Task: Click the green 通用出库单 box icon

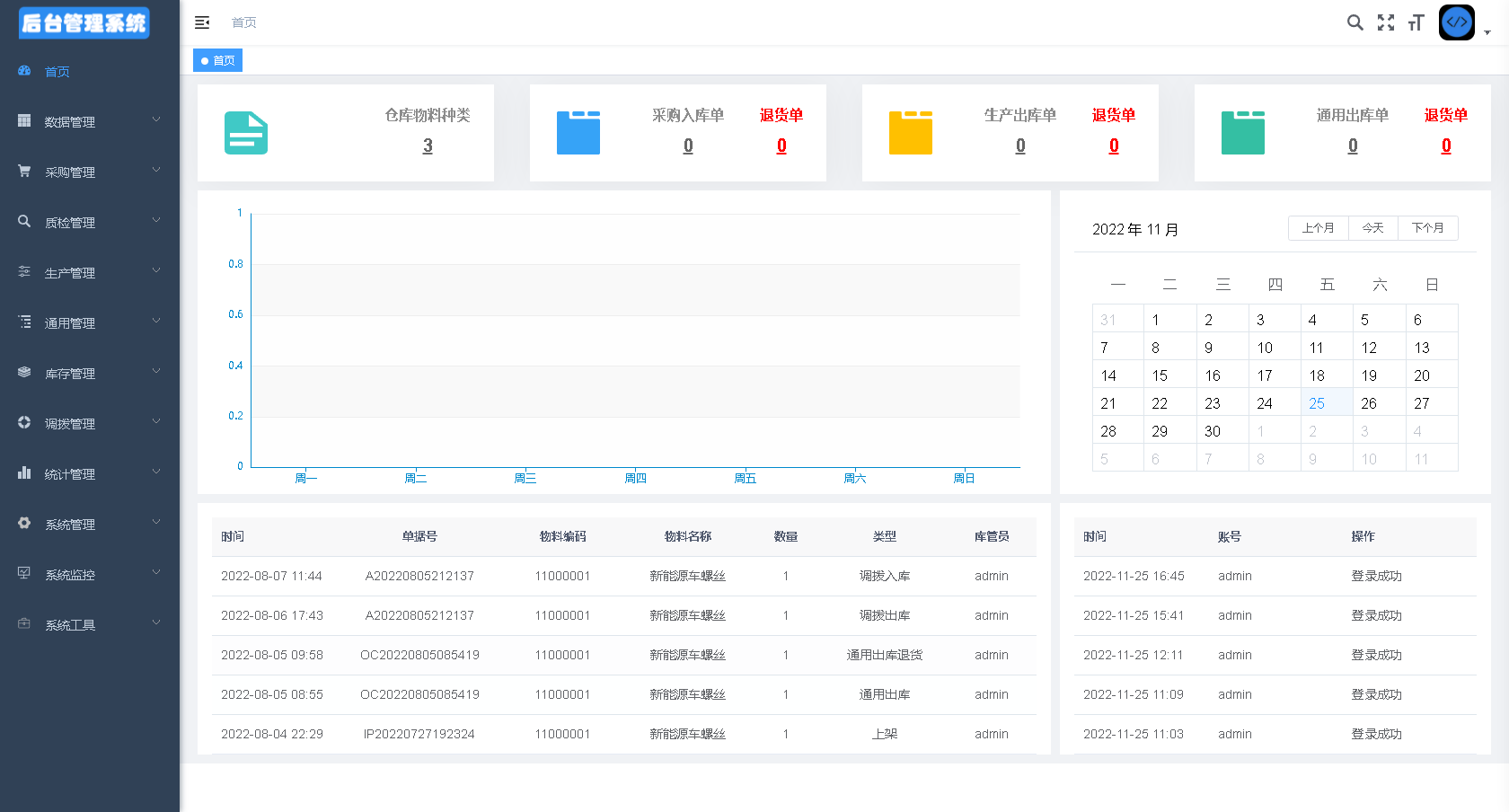Action: 1243,133
